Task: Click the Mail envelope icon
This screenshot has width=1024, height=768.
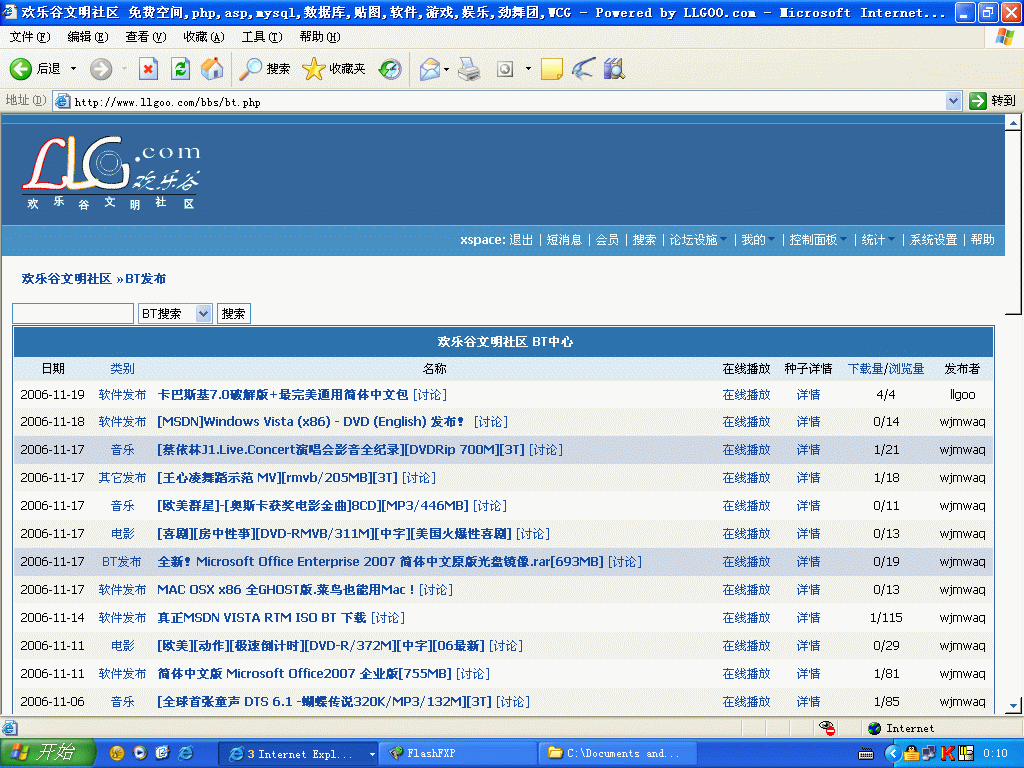Action: [x=430, y=69]
